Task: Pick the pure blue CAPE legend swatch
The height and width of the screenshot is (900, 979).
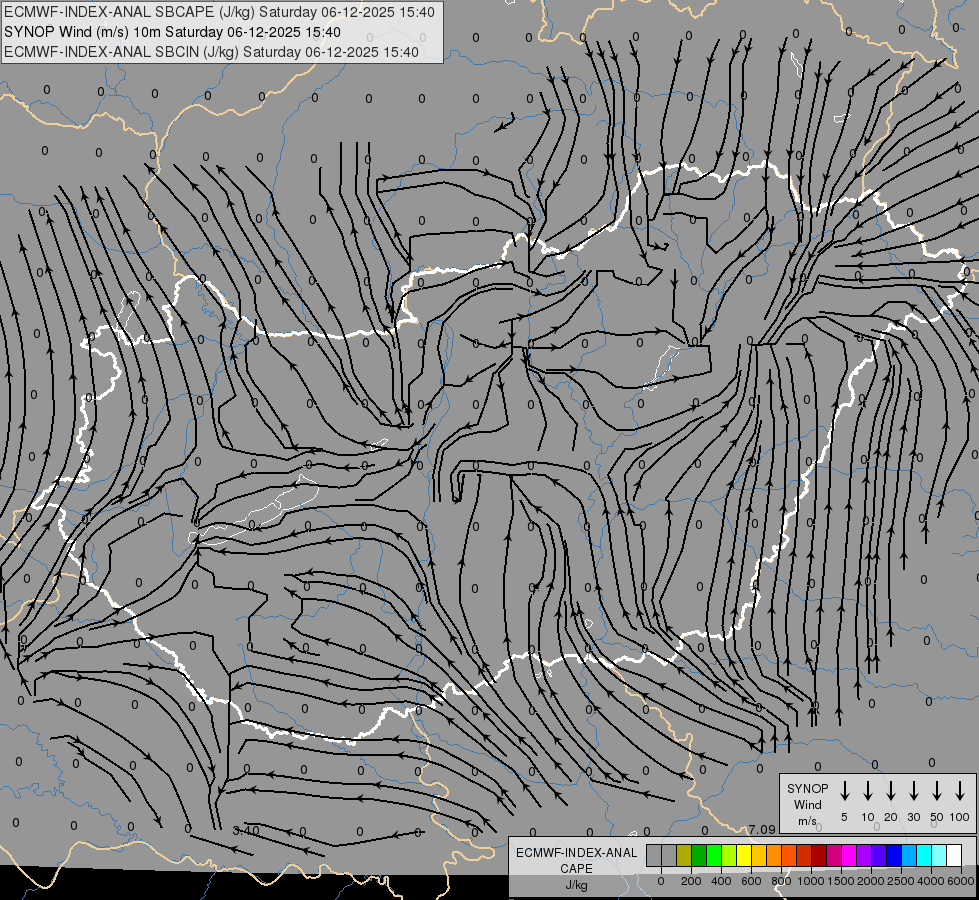Action: (x=894, y=855)
